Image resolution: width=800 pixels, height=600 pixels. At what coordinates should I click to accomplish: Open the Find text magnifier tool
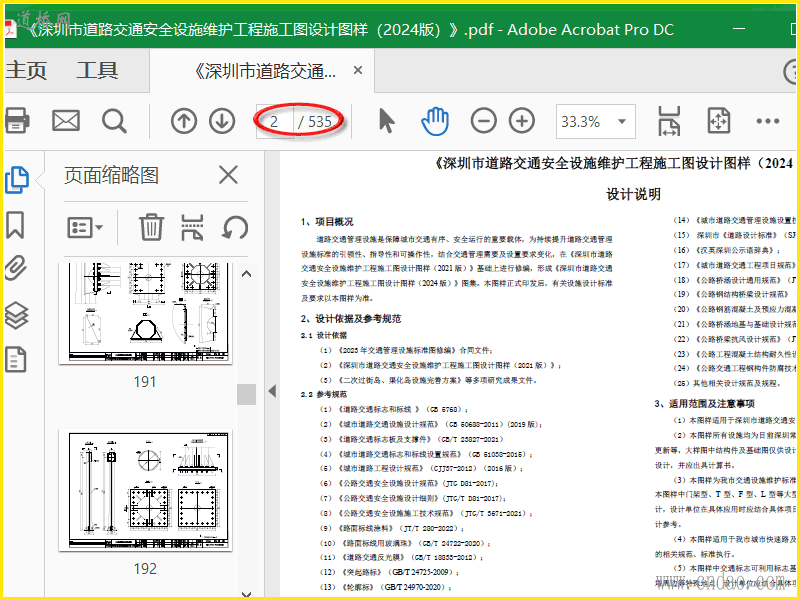(114, 121)
